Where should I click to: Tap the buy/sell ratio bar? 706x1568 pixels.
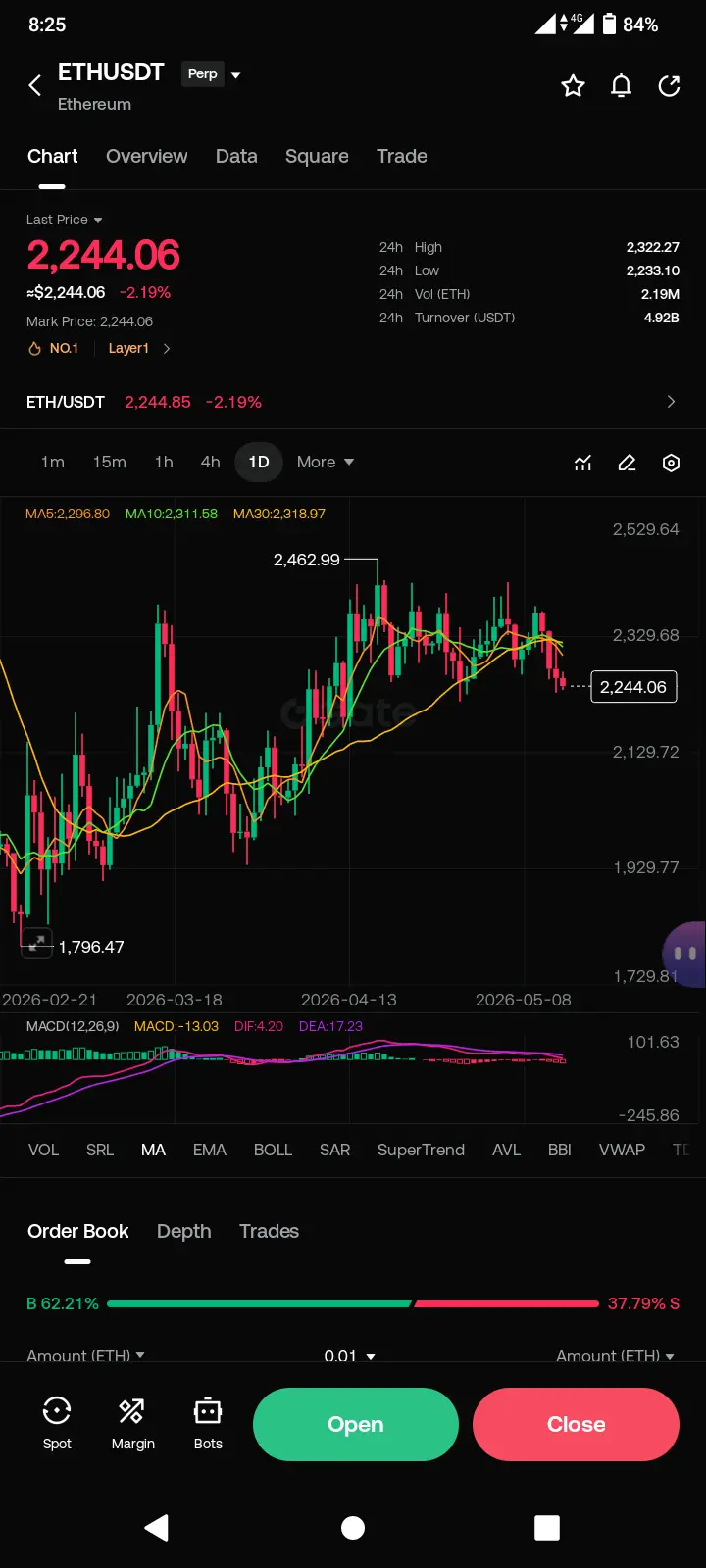pyautogui.click(x=353, y=1303)
